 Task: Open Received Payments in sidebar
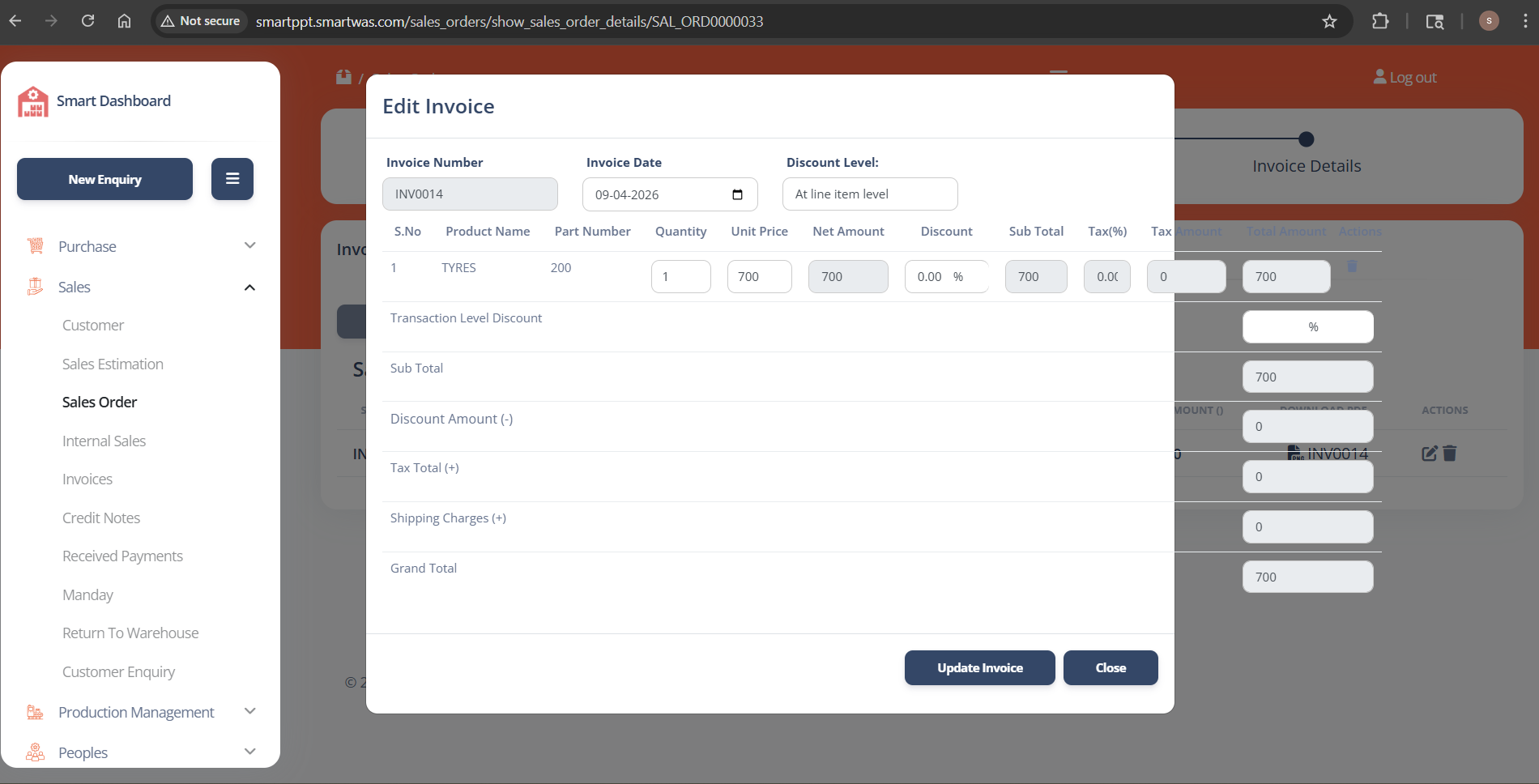tap(122, 556)
